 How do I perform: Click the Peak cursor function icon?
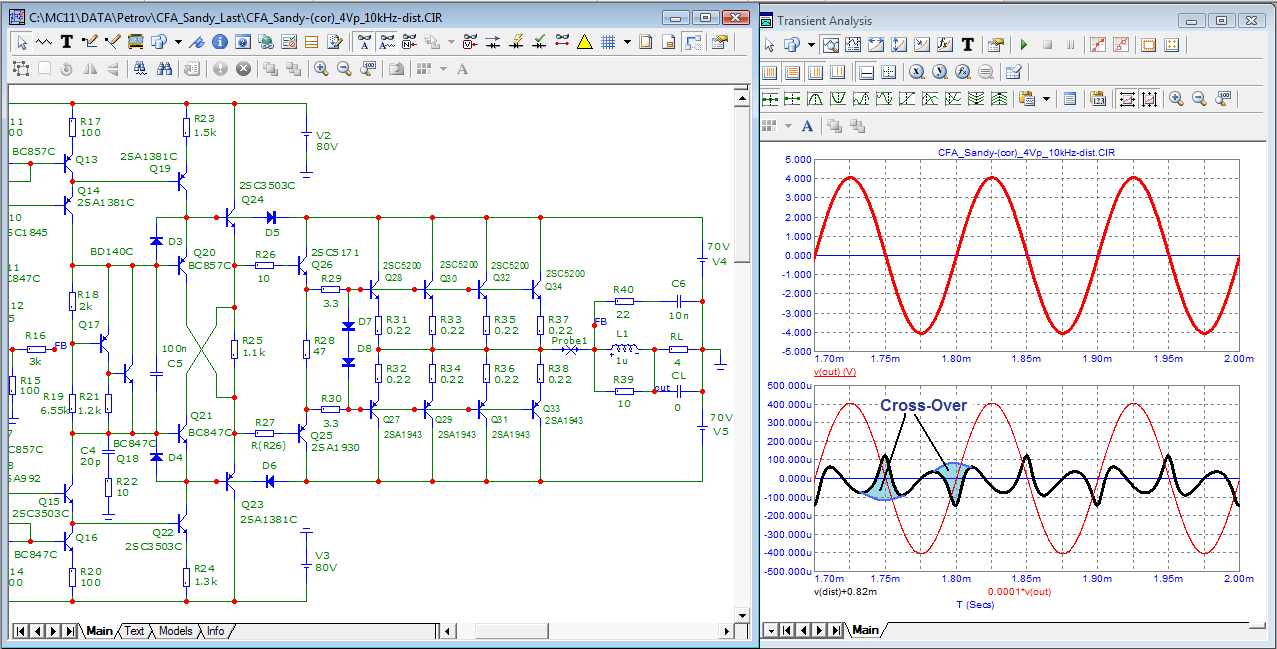coord(815,99)
